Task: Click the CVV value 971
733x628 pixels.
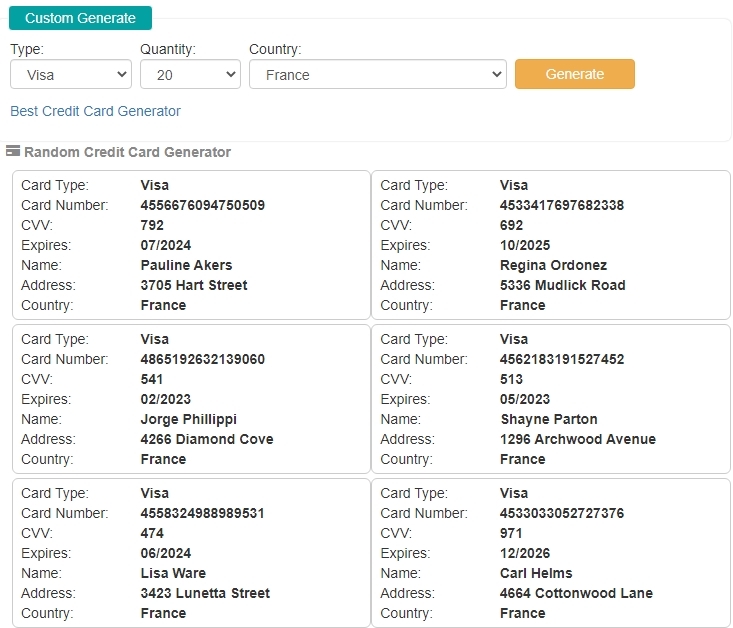Action: pos(512,533)
